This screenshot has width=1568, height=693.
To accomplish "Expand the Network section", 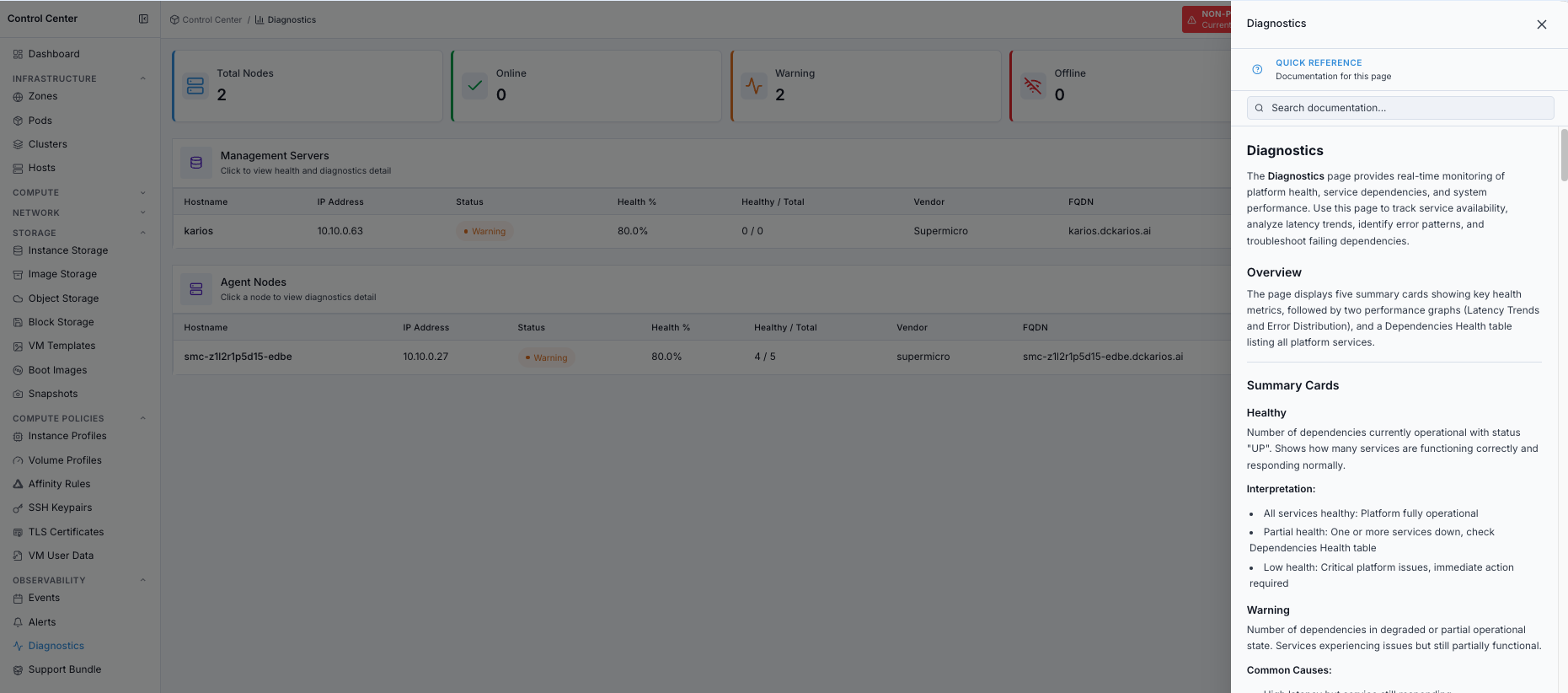I will [142, 212].
